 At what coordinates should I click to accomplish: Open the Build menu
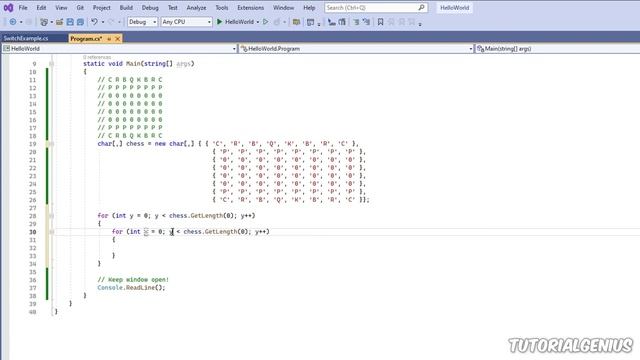coord(126,8)
